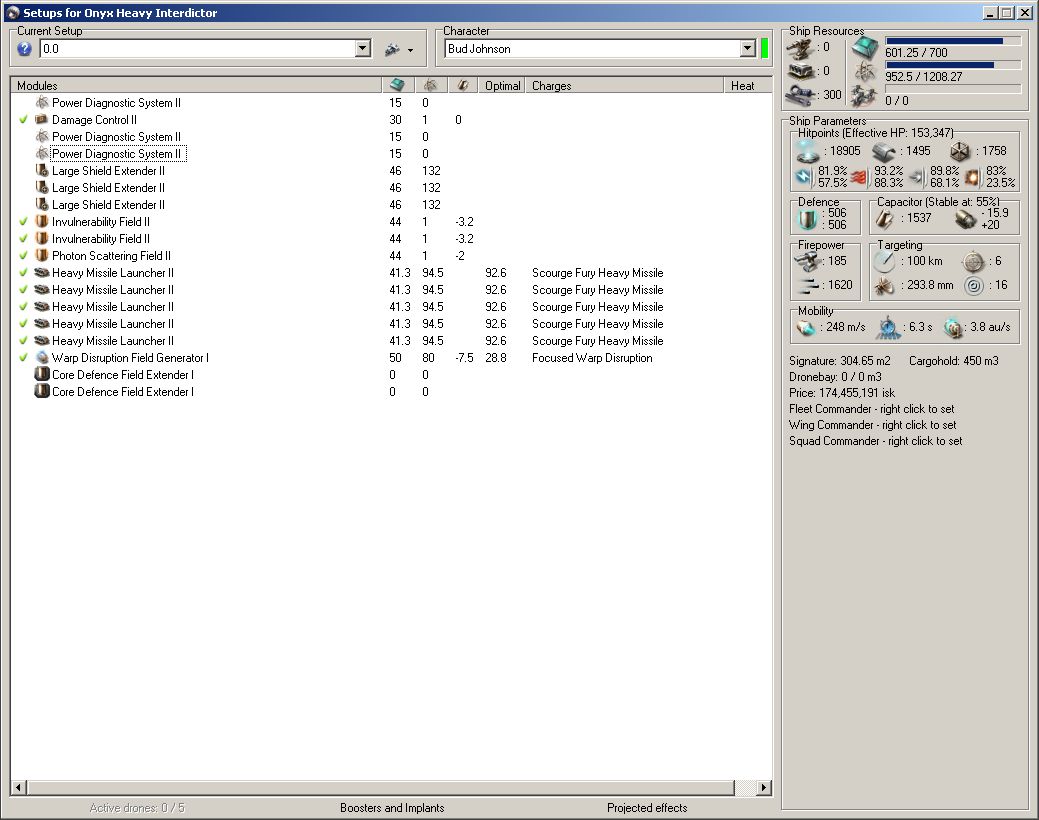This screenshot has width=1039, height=820.
Task: Click the Cargohold: 450 m3 text
Action: pyautogui.click(x=953, y=361)
